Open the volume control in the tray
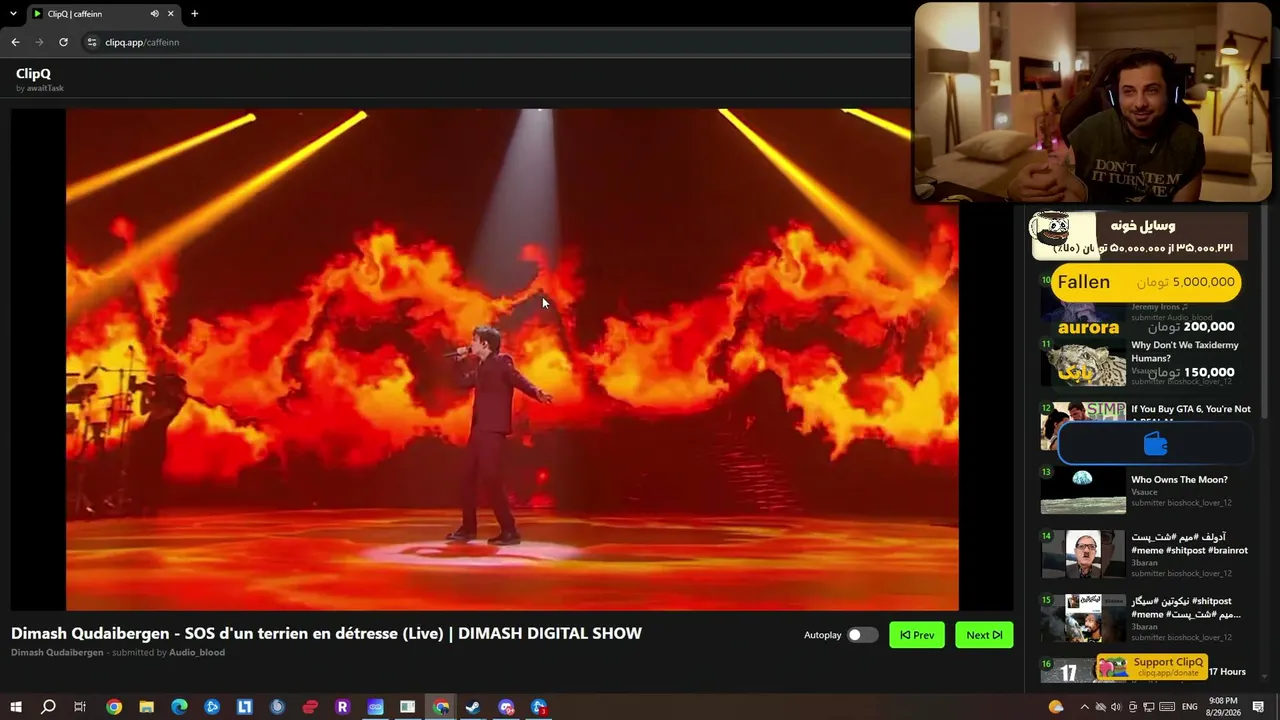This screenshot has width=1280, height=720. pos(1116,707)
